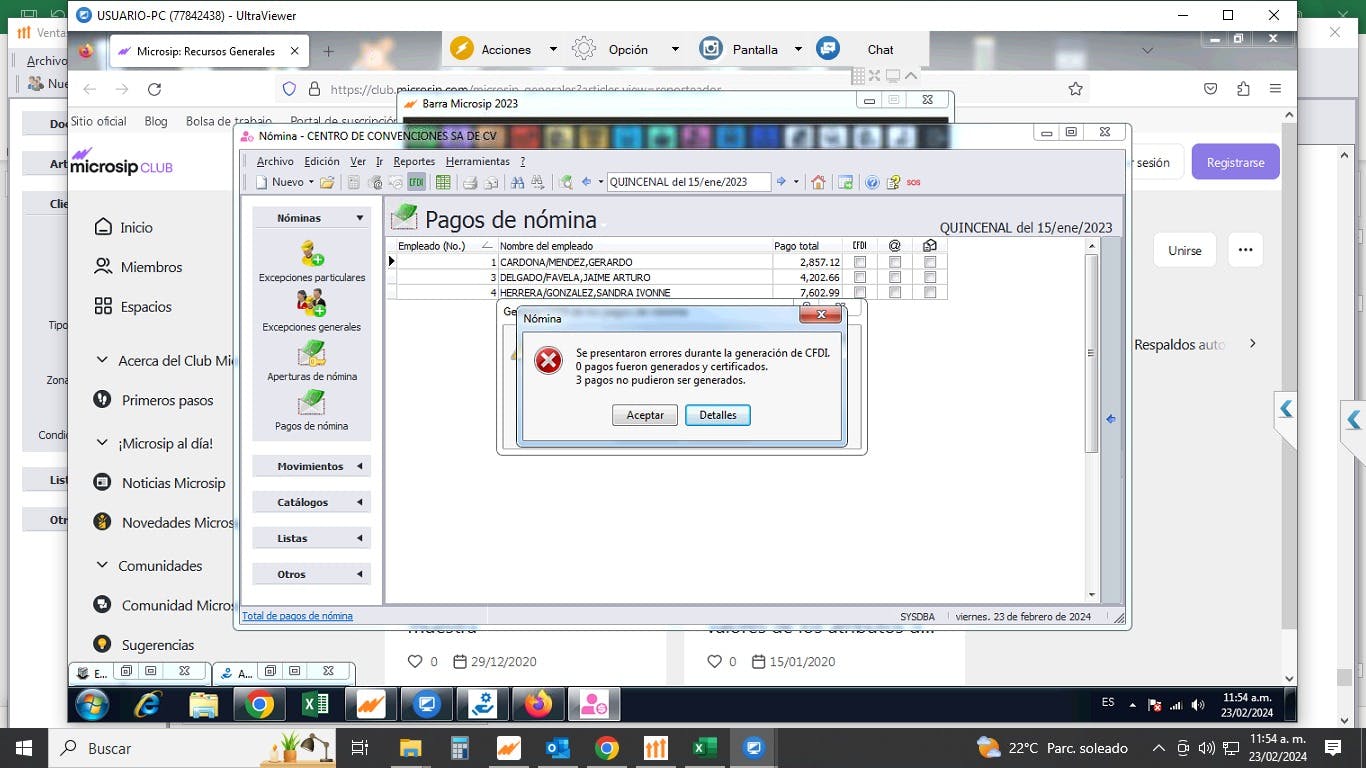Click the Unirse button
This screenshot has height=768, width=1366.
1185,250
